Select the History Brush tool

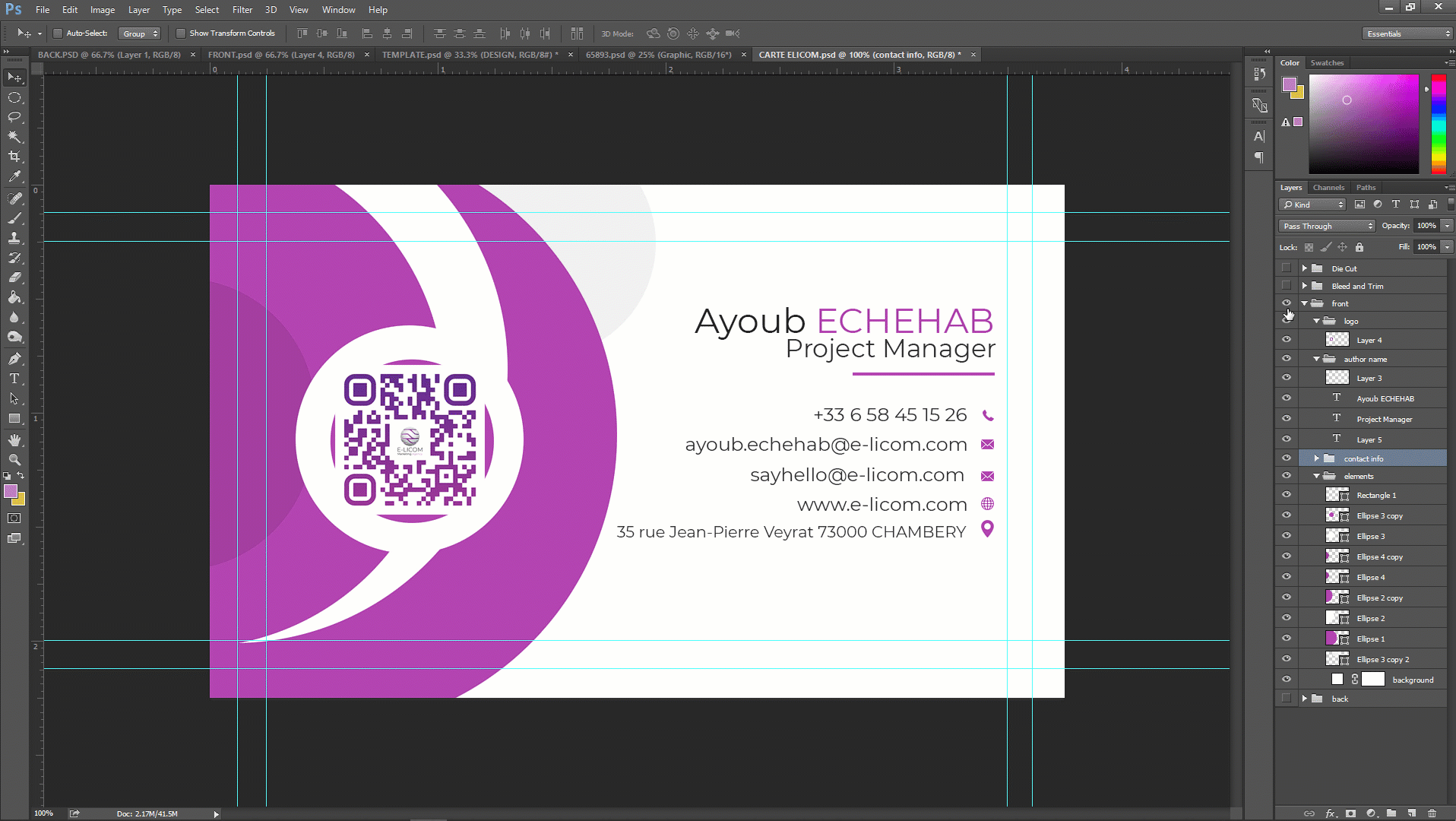[14, 258]
